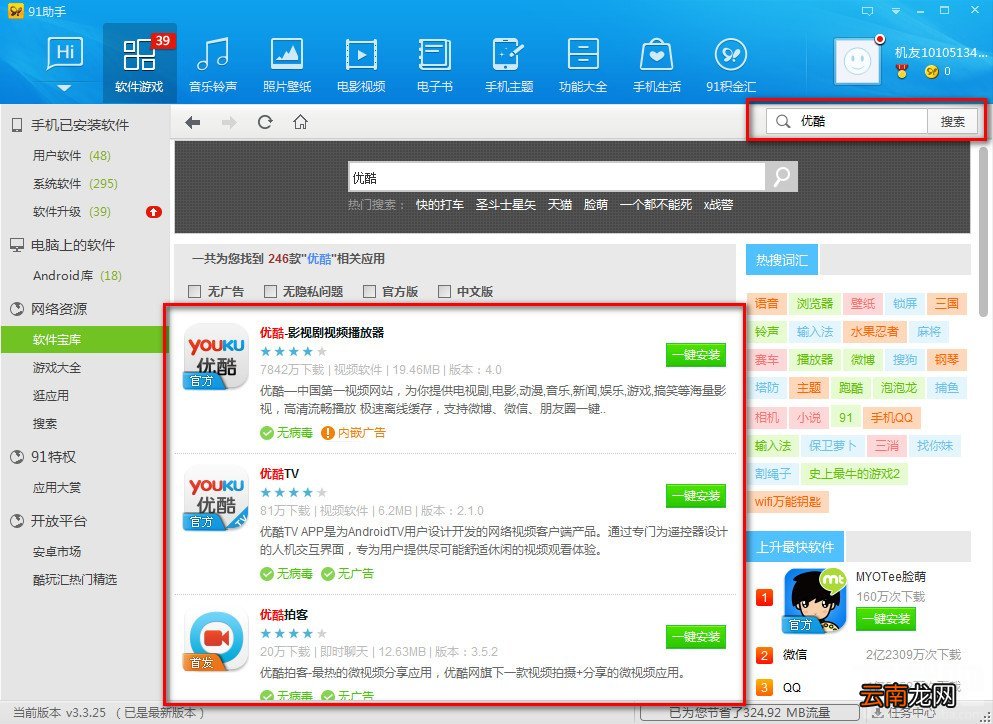Select 用户软件 (48) in sidebar
The height and width of the screenshot is (724, 993).
pyautogui.click(x=72, y=155)
